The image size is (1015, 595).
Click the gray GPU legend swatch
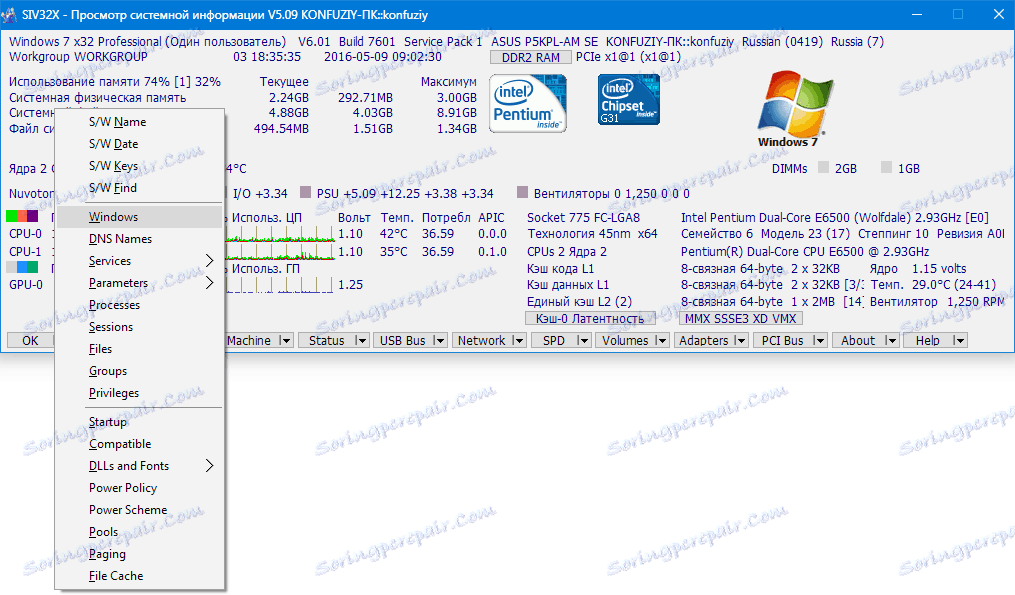(x=12, y=267)
